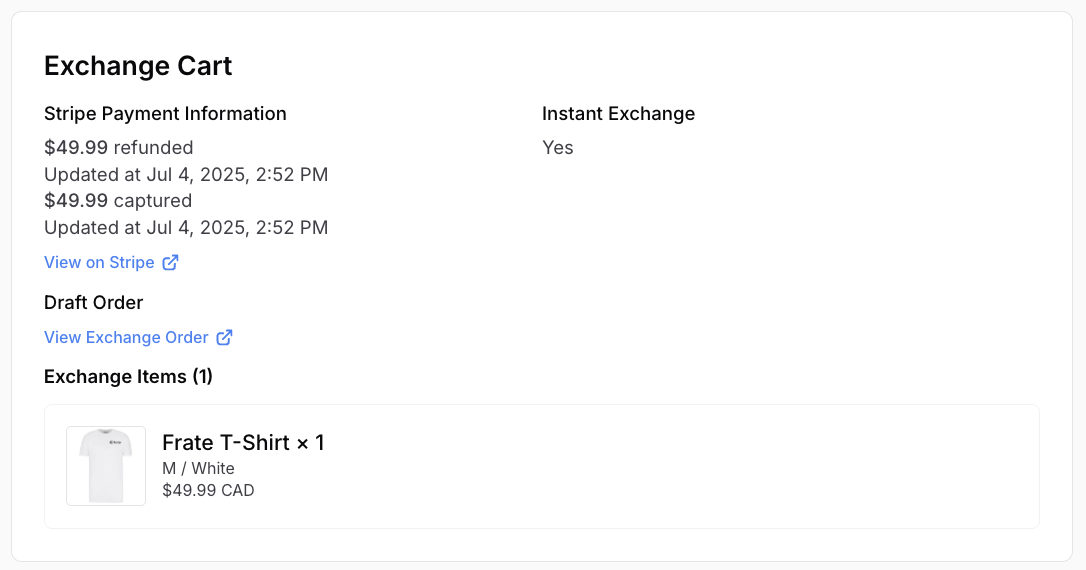
Task: Click the Frate T-Shirt × 1 item title
Action: point(243,442)
